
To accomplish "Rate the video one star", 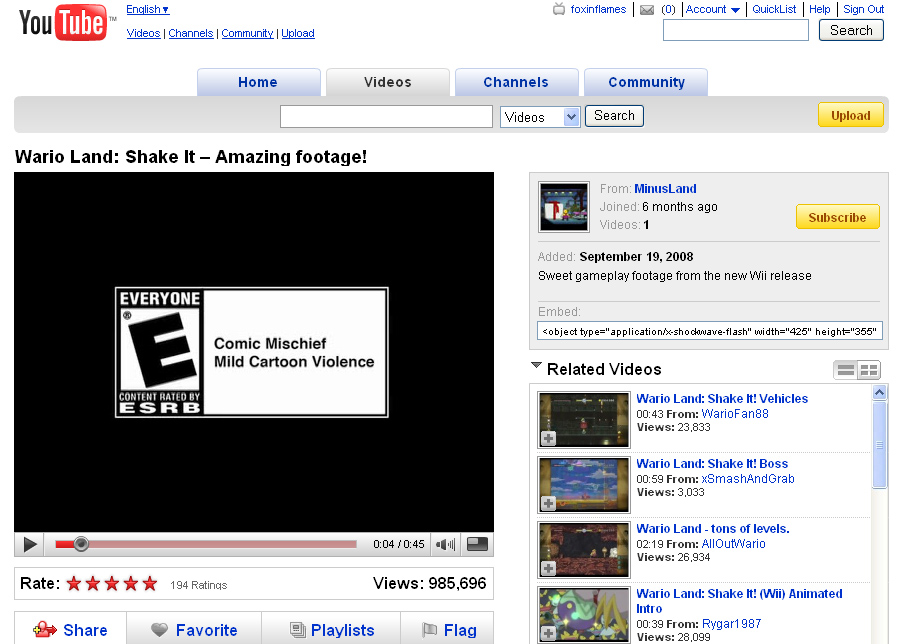I will click(x=74, y=584).
